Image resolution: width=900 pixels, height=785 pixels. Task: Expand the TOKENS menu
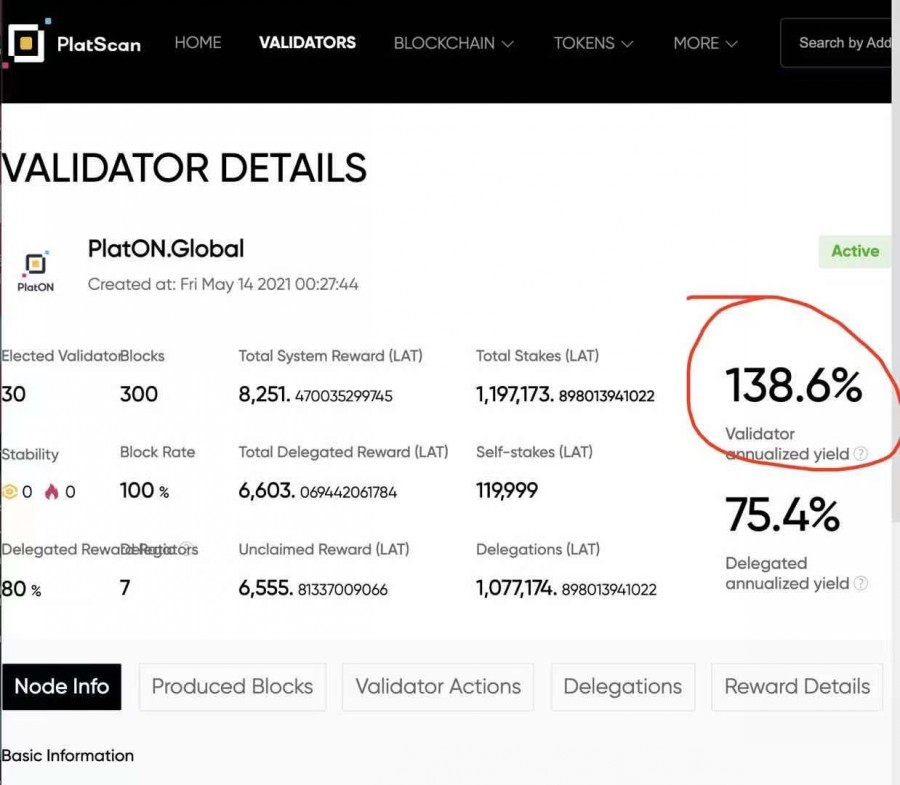[x=593, y=43]
